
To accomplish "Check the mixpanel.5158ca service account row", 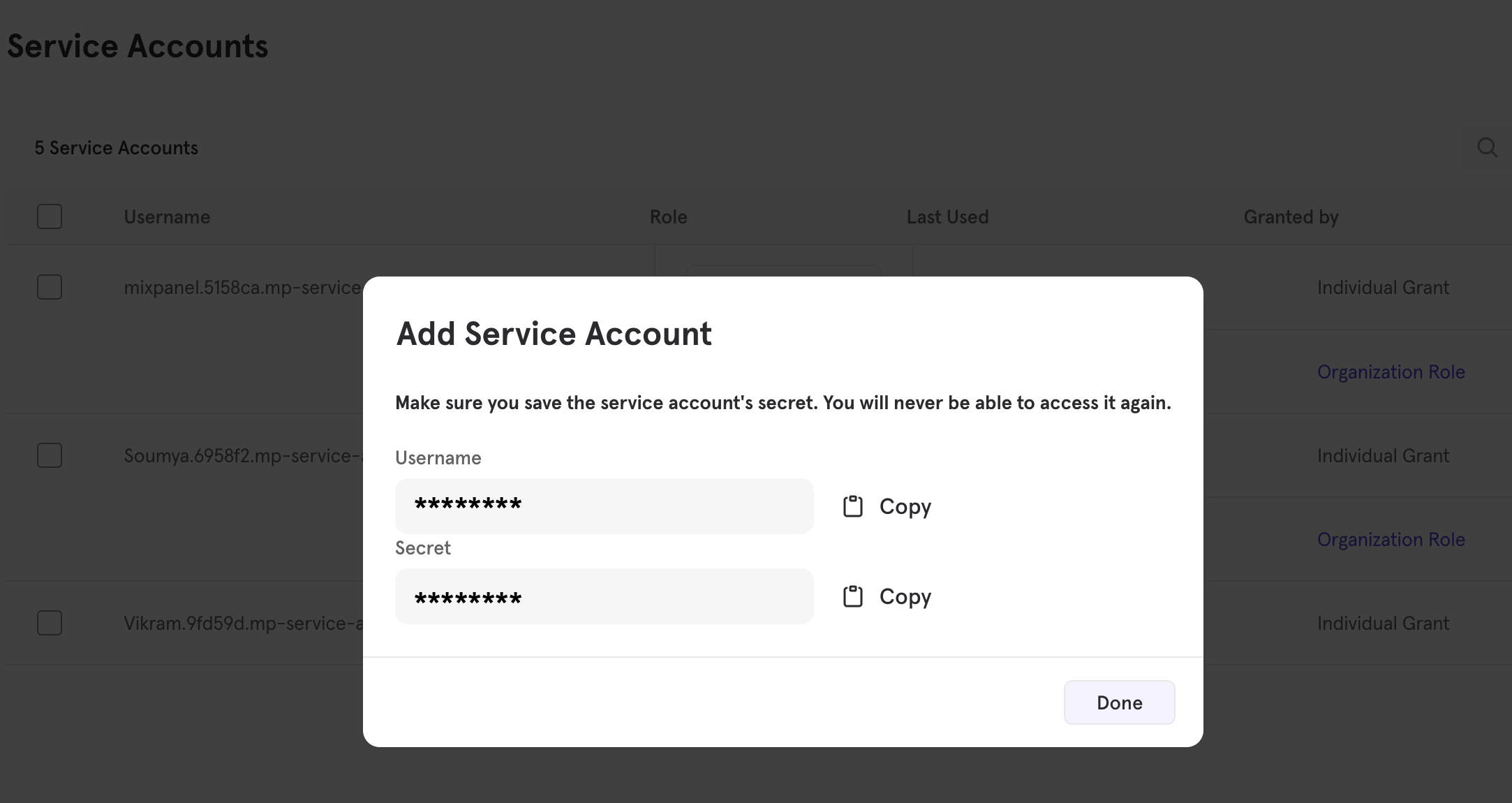I will tap(50, 287).
